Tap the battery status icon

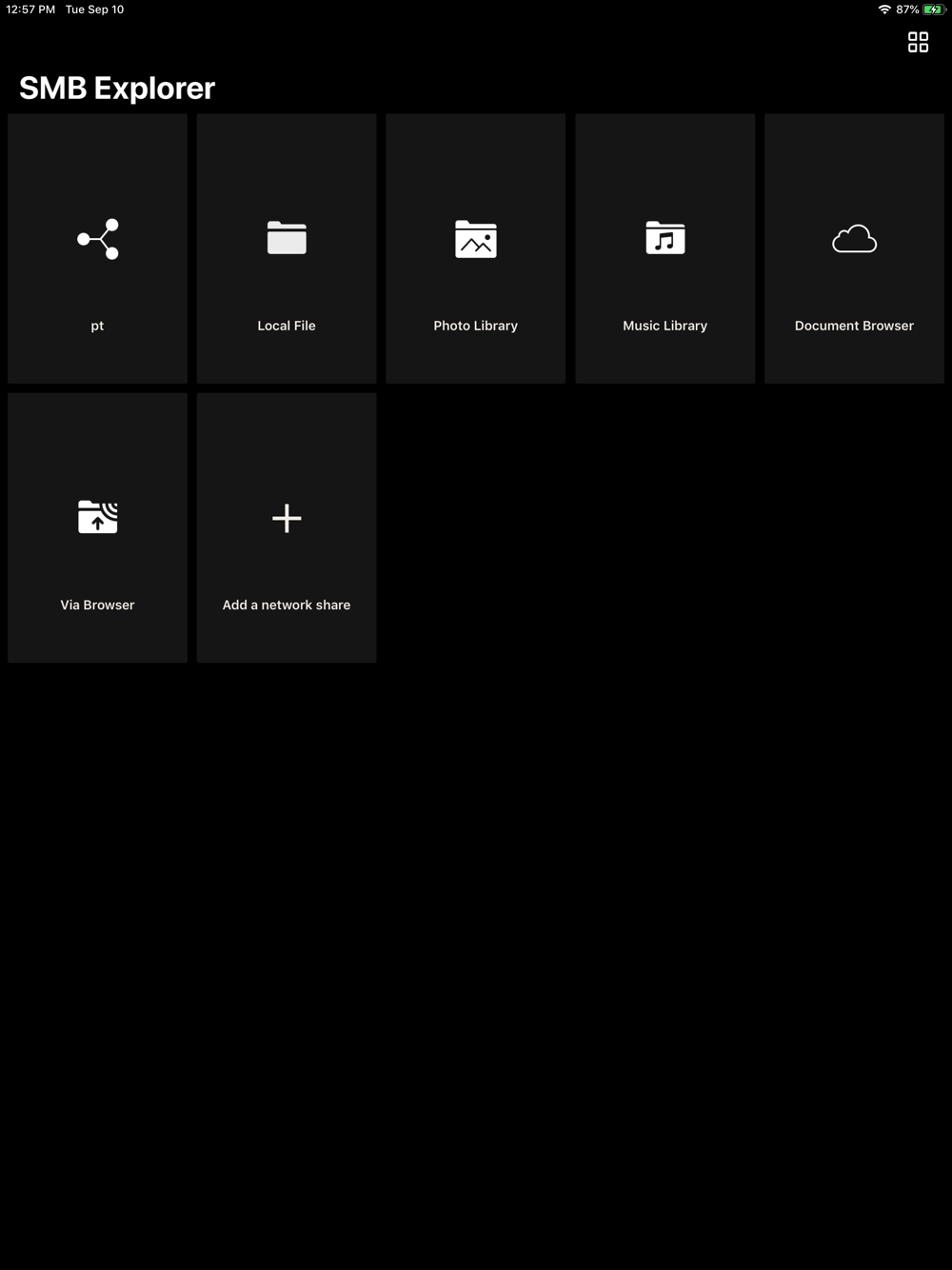934,10
